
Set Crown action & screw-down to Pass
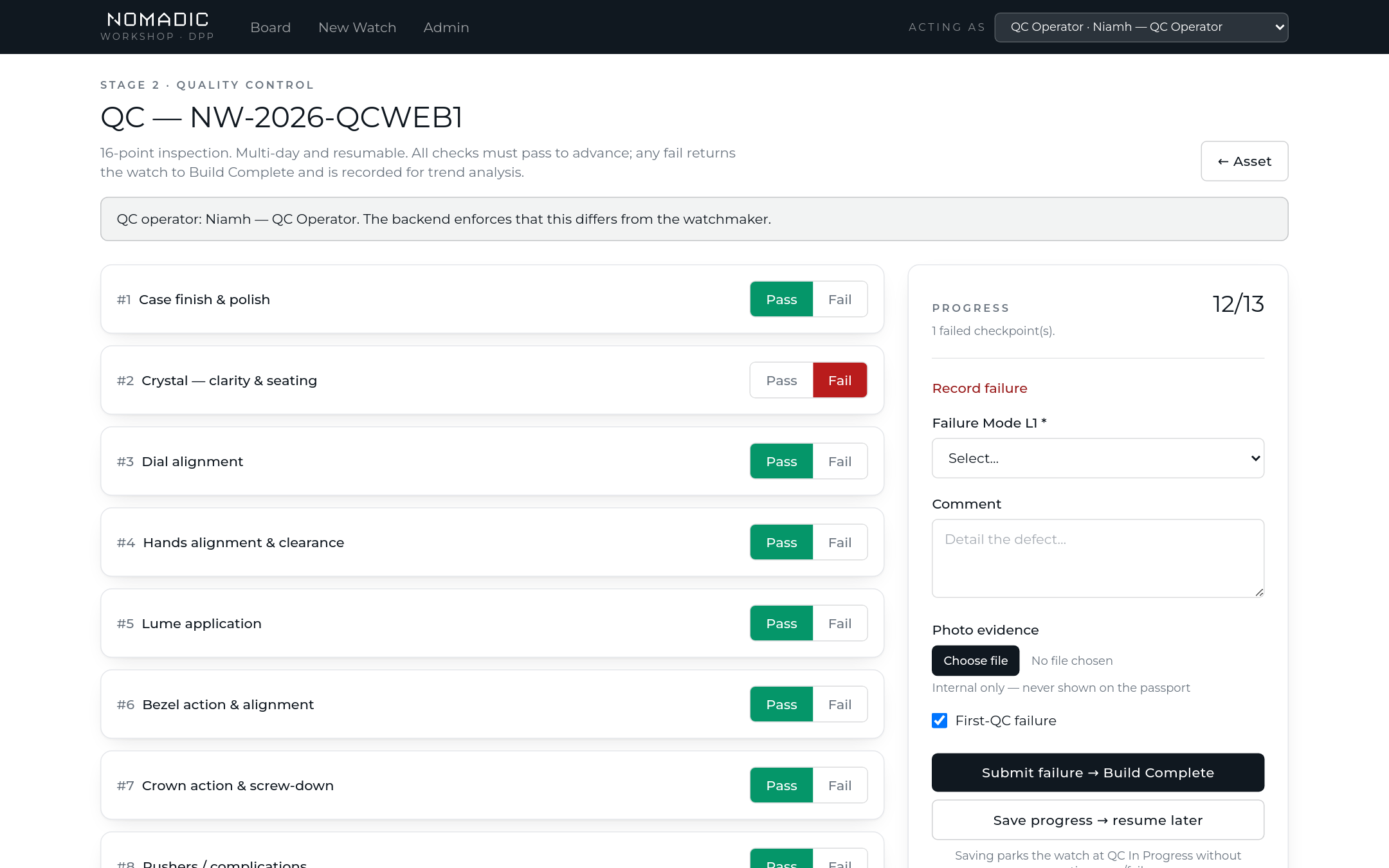pyautogui.click(x=781, y=786)
